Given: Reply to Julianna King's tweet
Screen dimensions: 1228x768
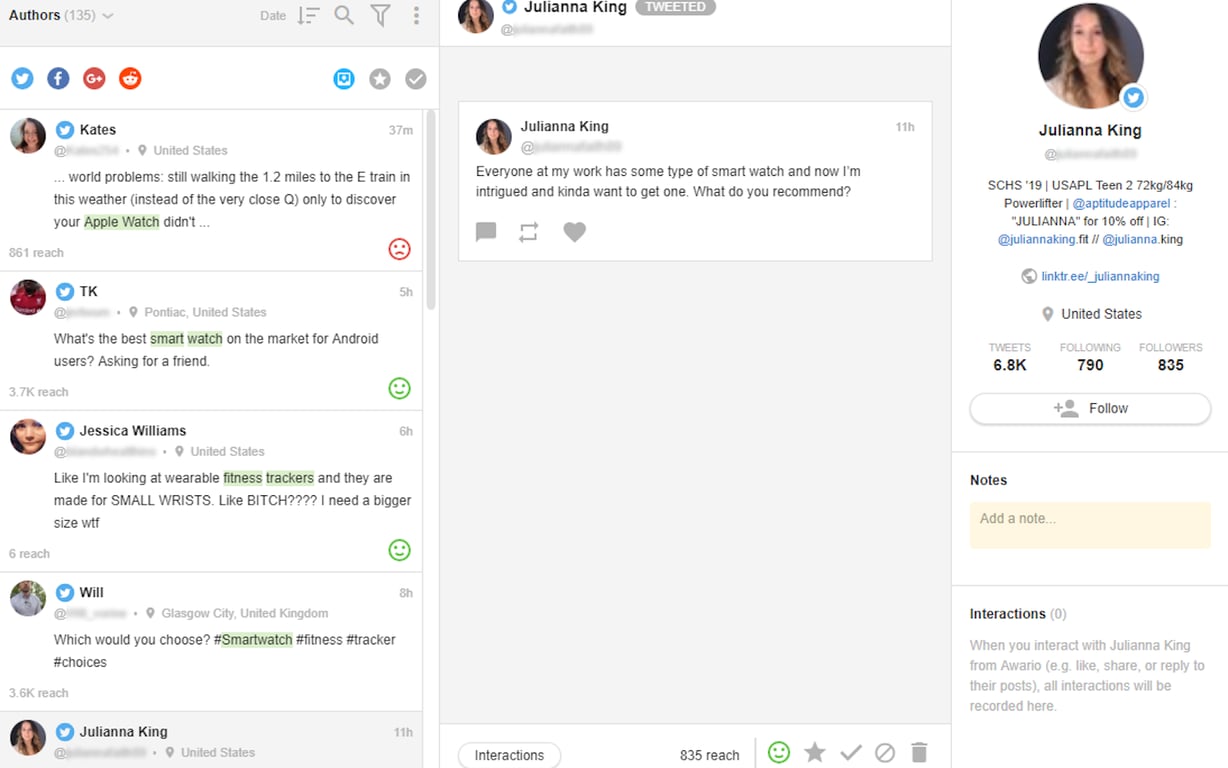Looking at the screenshot, I should point(486,232).
